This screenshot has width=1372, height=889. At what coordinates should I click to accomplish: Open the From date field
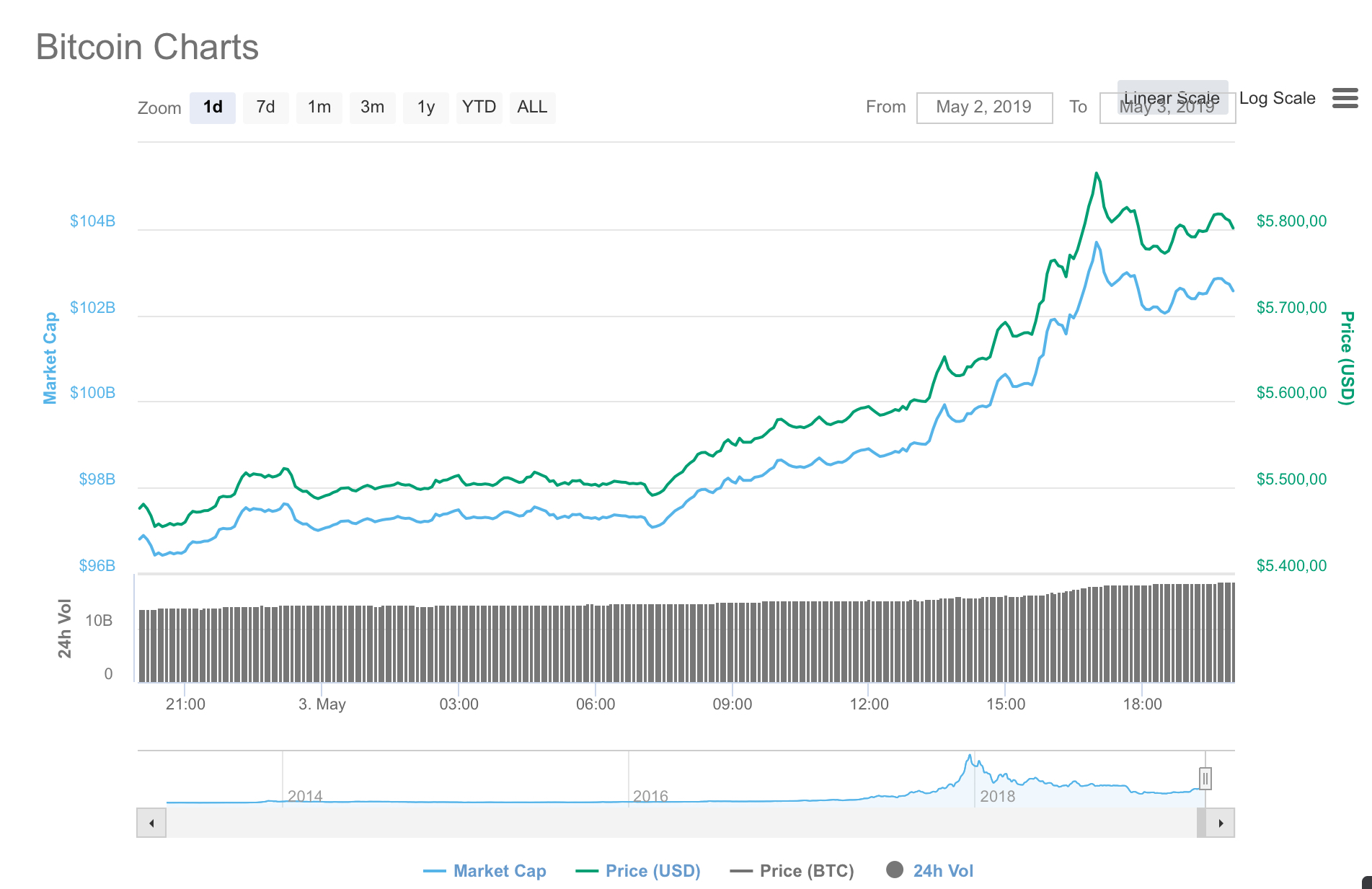coord(983,107)
